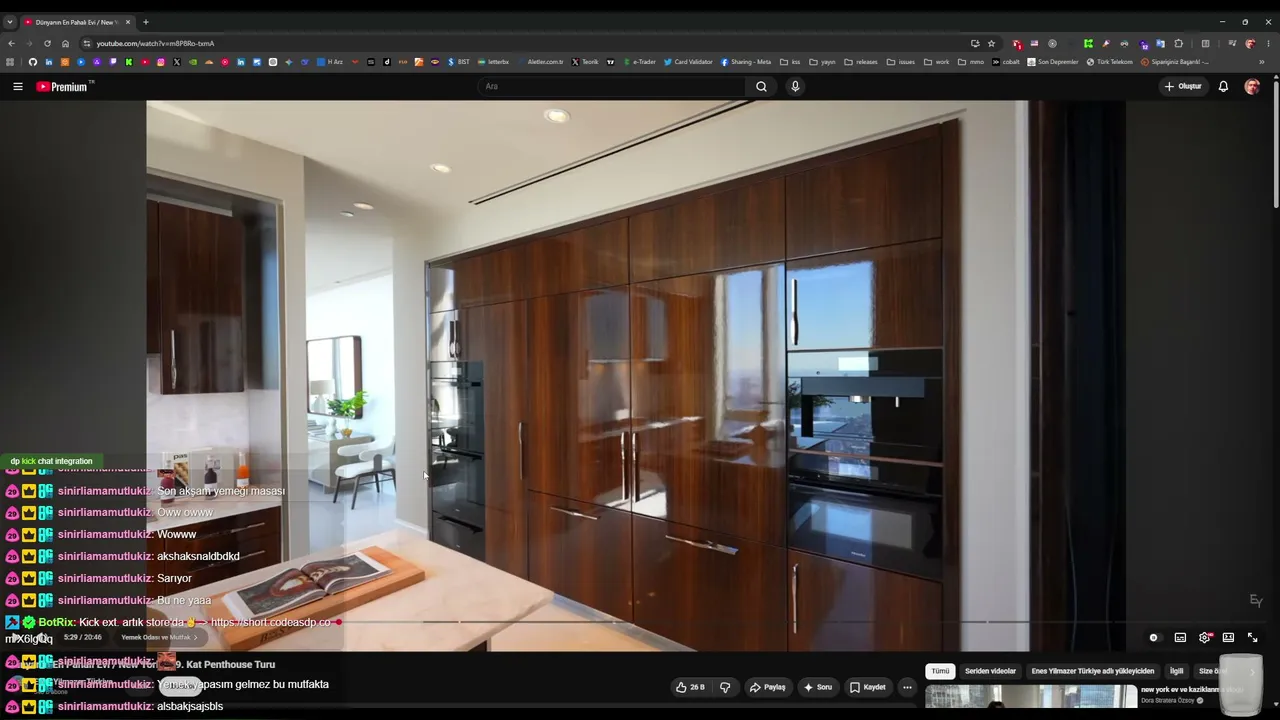Save video with the Kaydet button
This screenshot has width=1280, height=720.
pos(867,687)
